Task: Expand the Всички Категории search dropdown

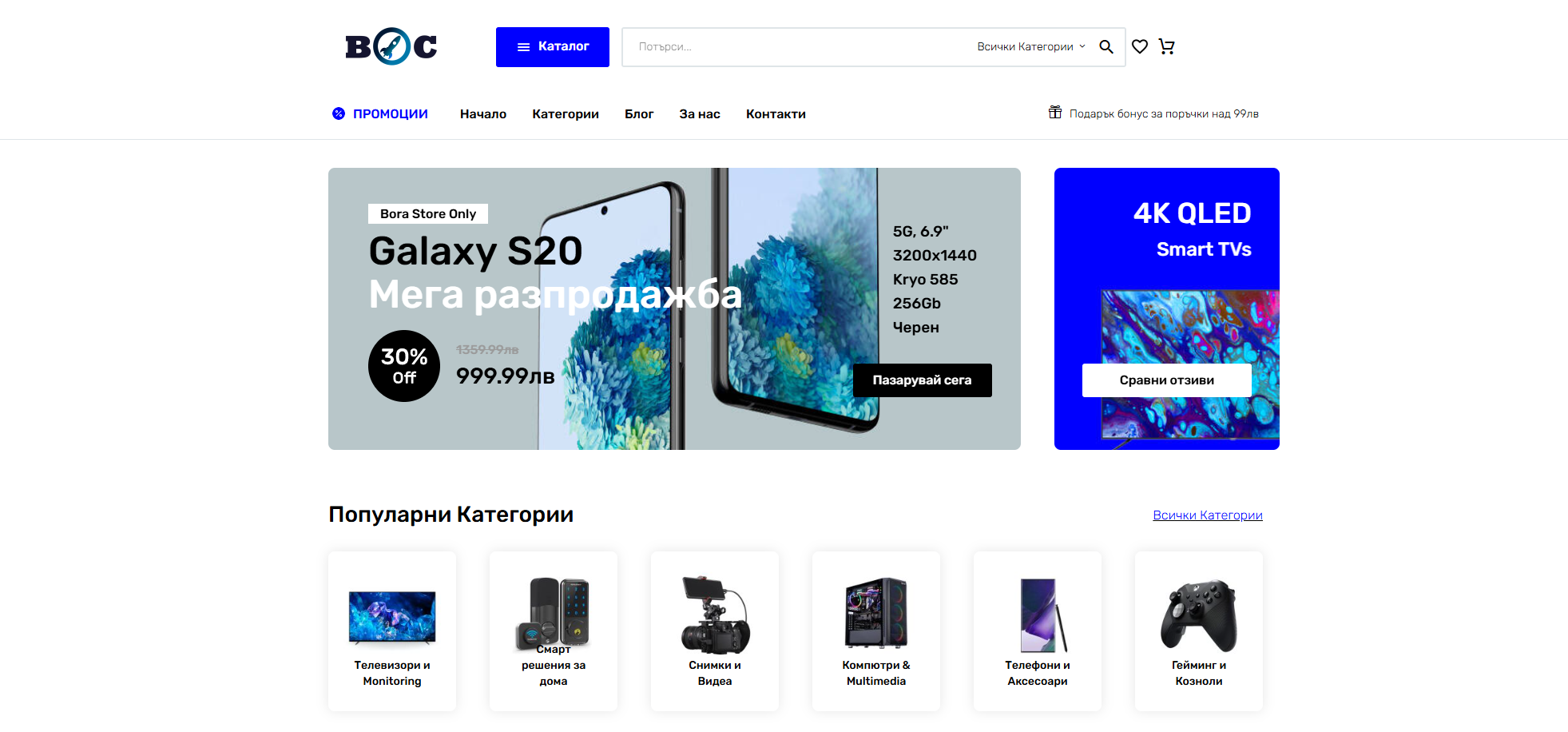Action: point(1030,47)
